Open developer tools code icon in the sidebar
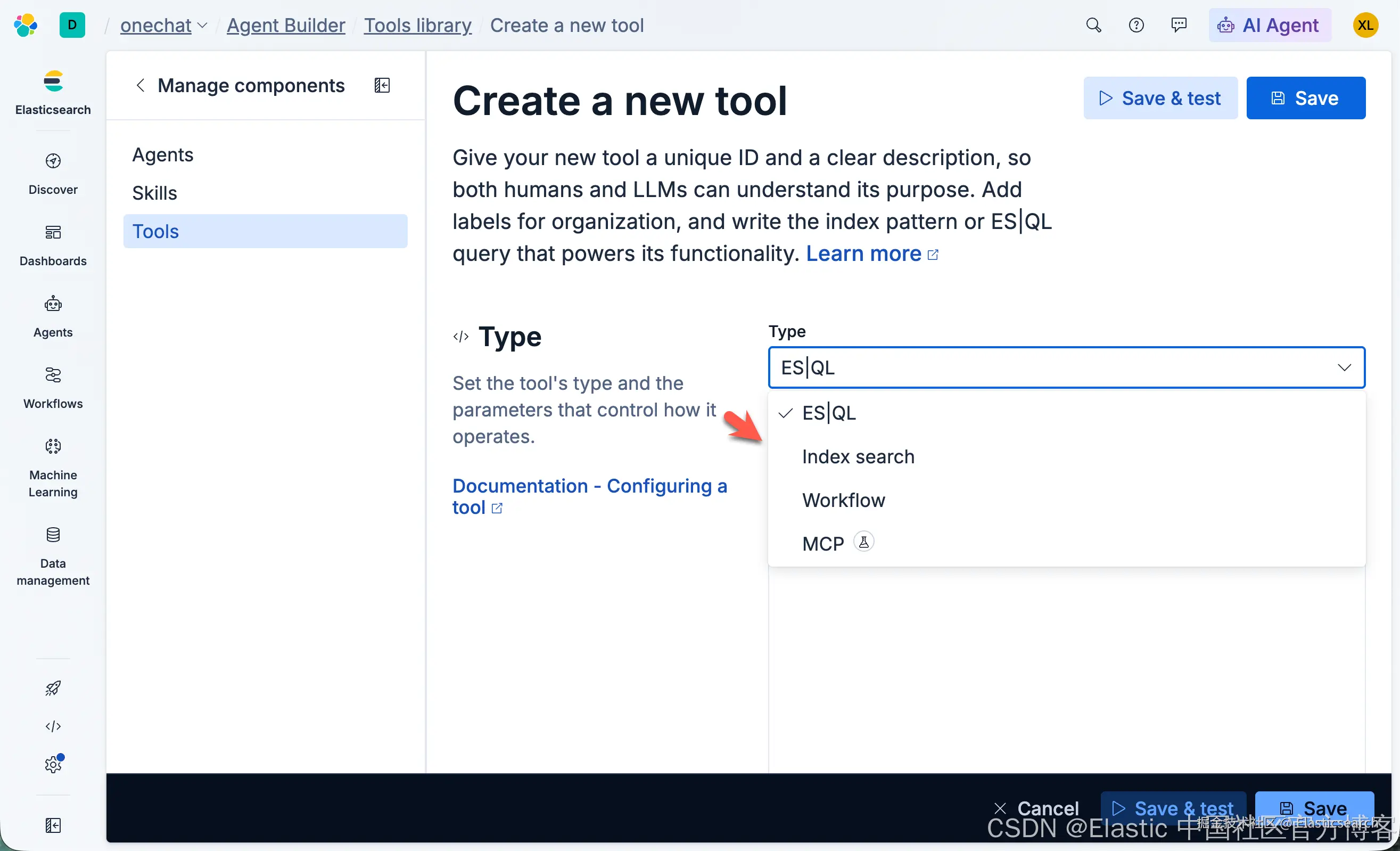The image size is (1400, 851). pos(53,726)
